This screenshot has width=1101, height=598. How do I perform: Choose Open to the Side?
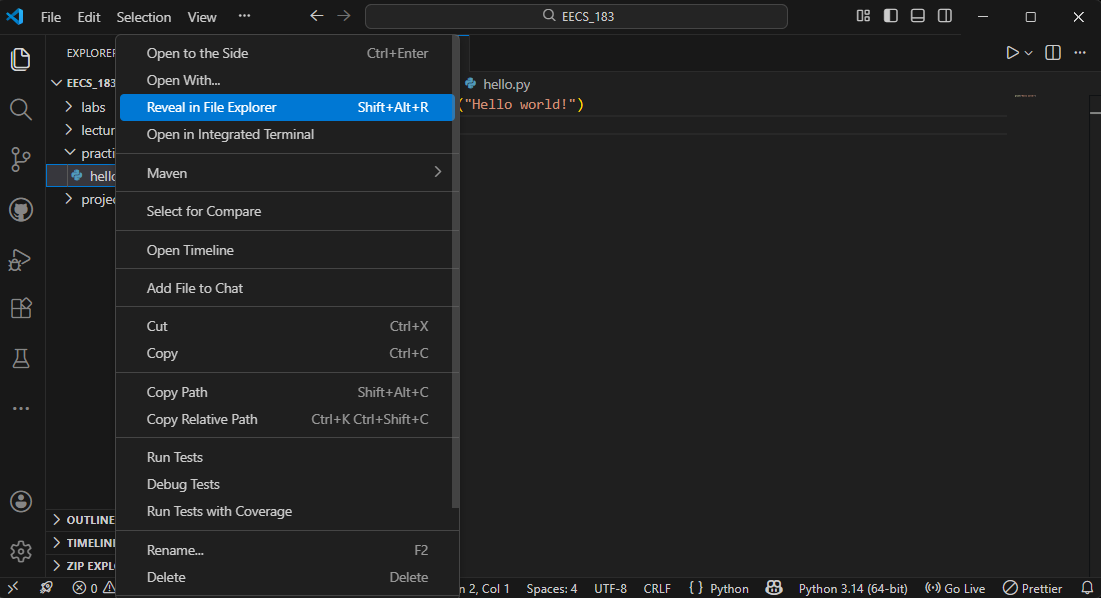click(287, 53)
